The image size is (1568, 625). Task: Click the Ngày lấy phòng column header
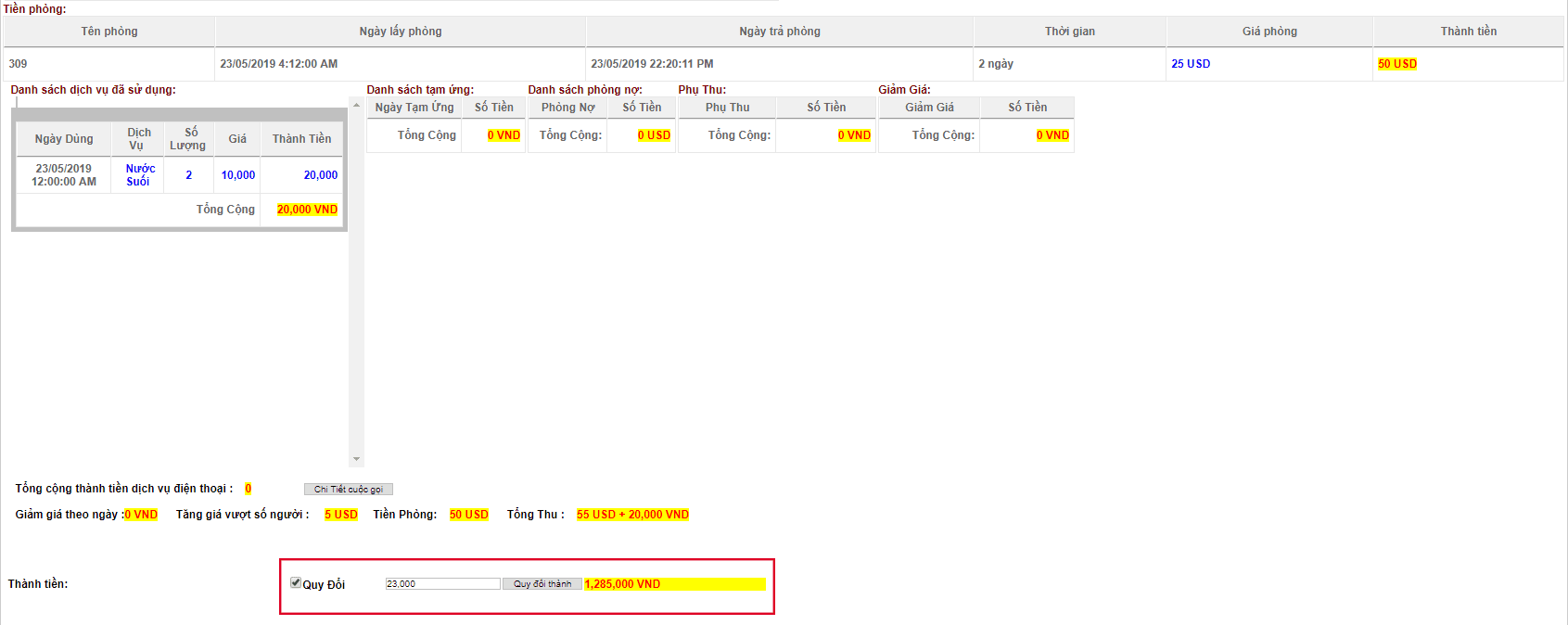(x=401, y=32)
